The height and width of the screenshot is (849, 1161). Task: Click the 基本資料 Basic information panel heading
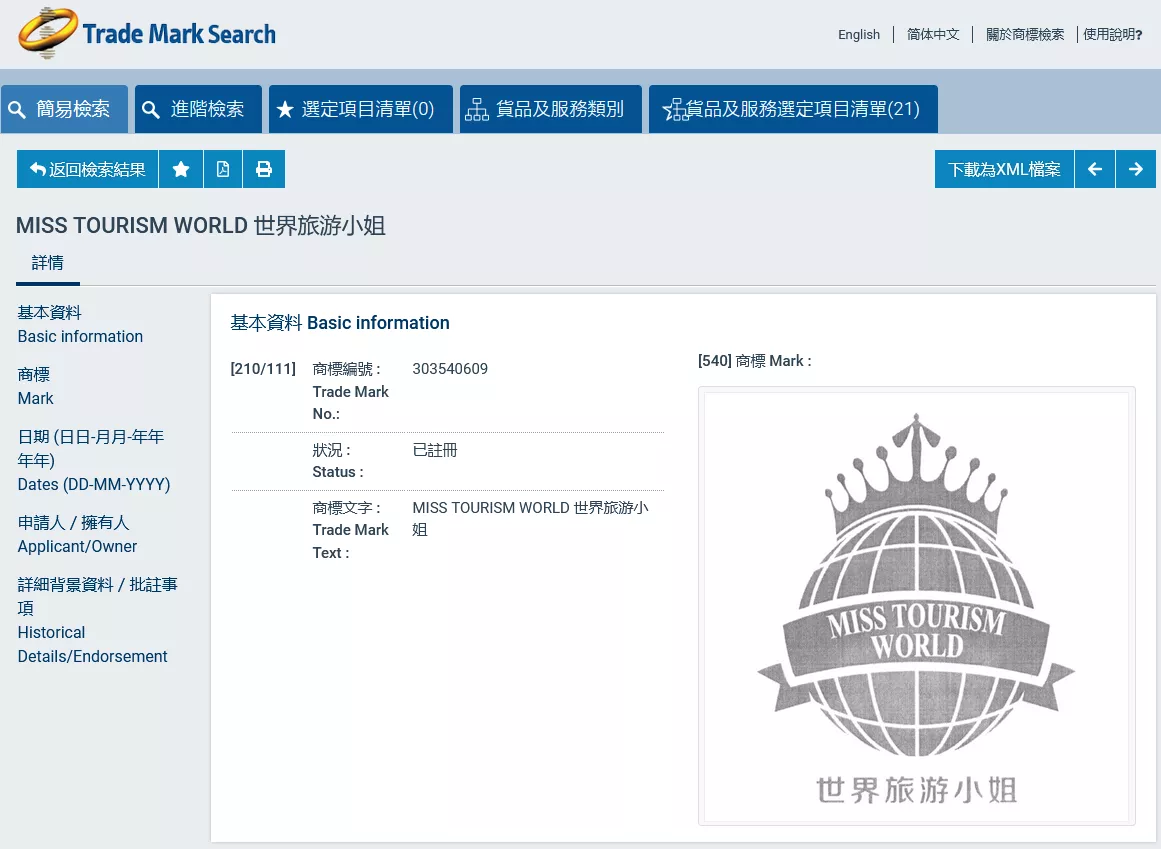point(340,323)
